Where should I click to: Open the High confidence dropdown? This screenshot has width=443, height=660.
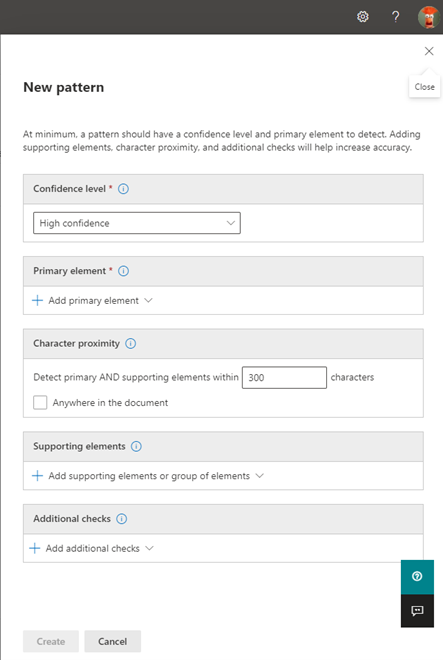[137, 223]
